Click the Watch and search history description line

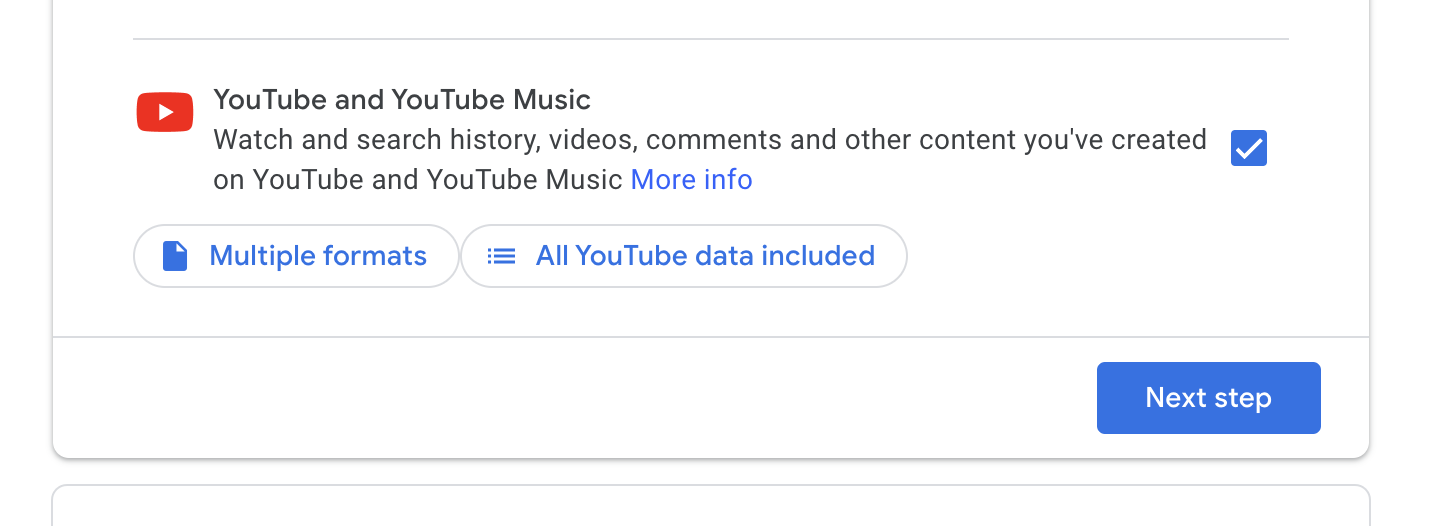[x=710, y=140]
